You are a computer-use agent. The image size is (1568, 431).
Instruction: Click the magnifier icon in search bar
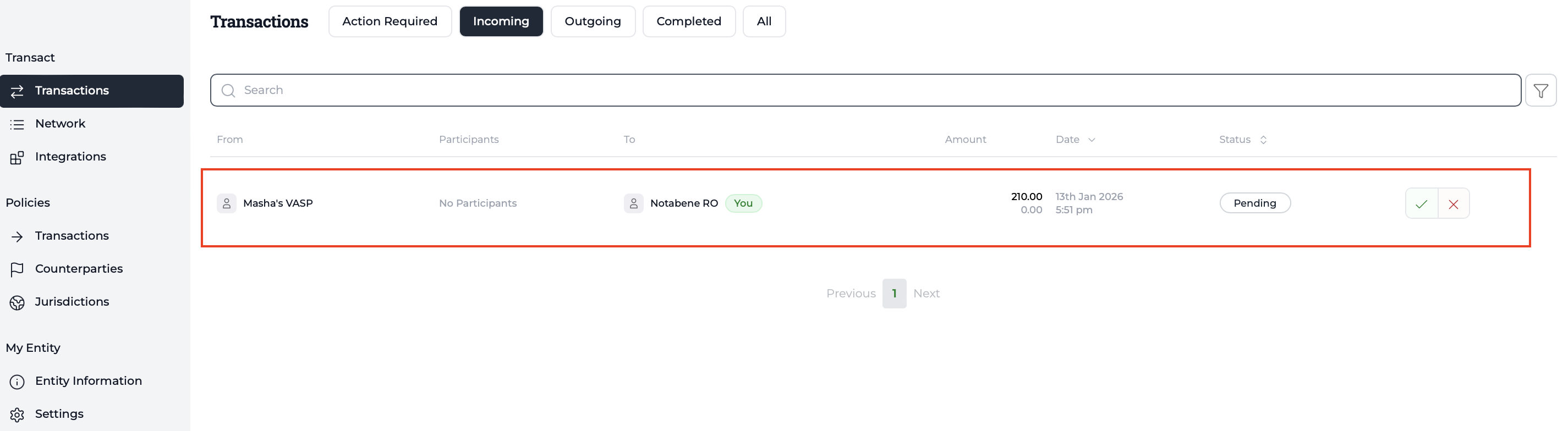click(x=228, y=91)
